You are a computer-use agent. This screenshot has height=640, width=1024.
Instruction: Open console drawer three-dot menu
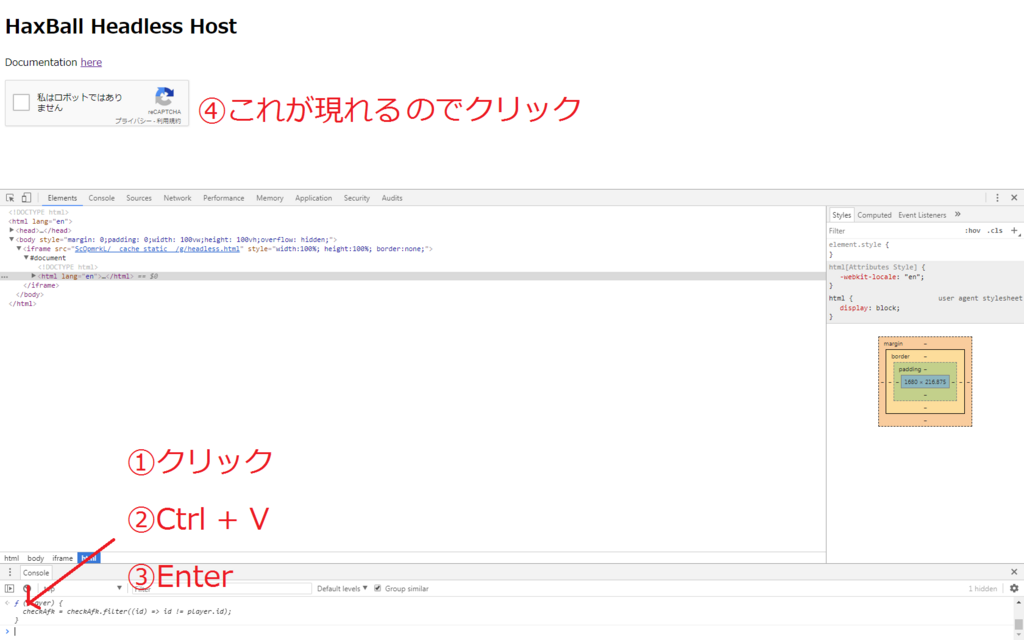pyautogui.click(x=10, y=573)
